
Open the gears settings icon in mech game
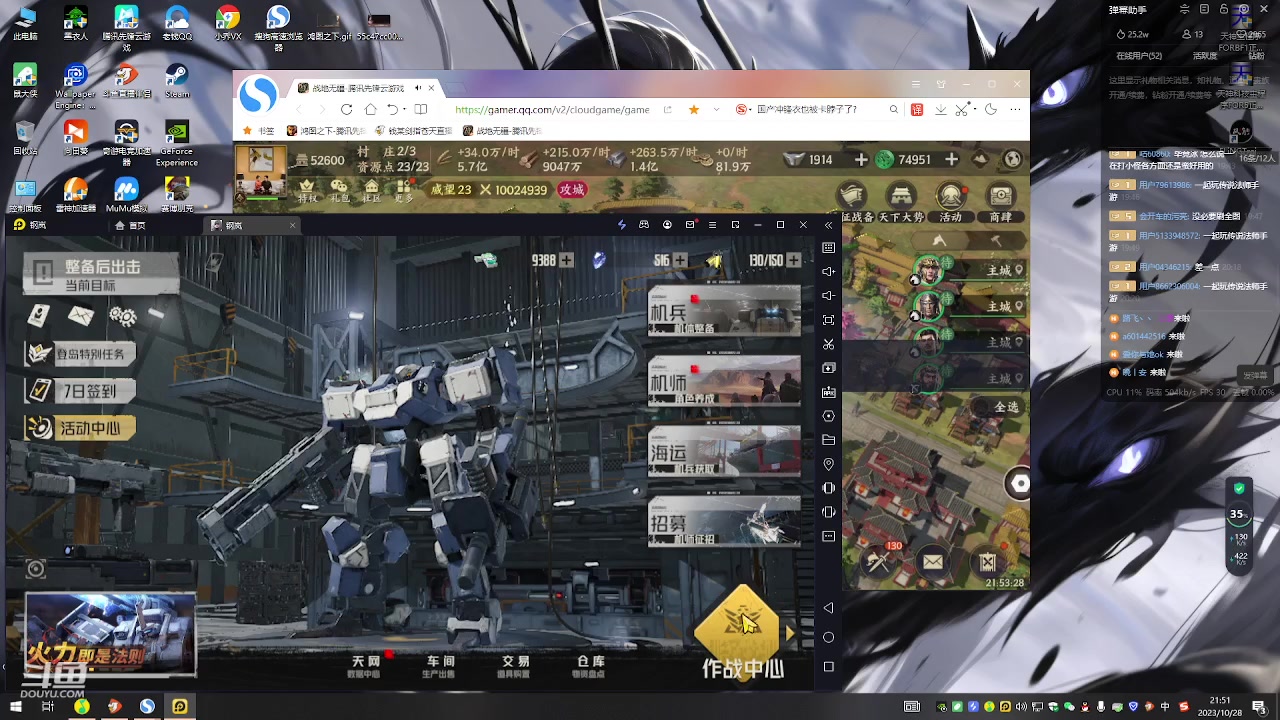123,317
